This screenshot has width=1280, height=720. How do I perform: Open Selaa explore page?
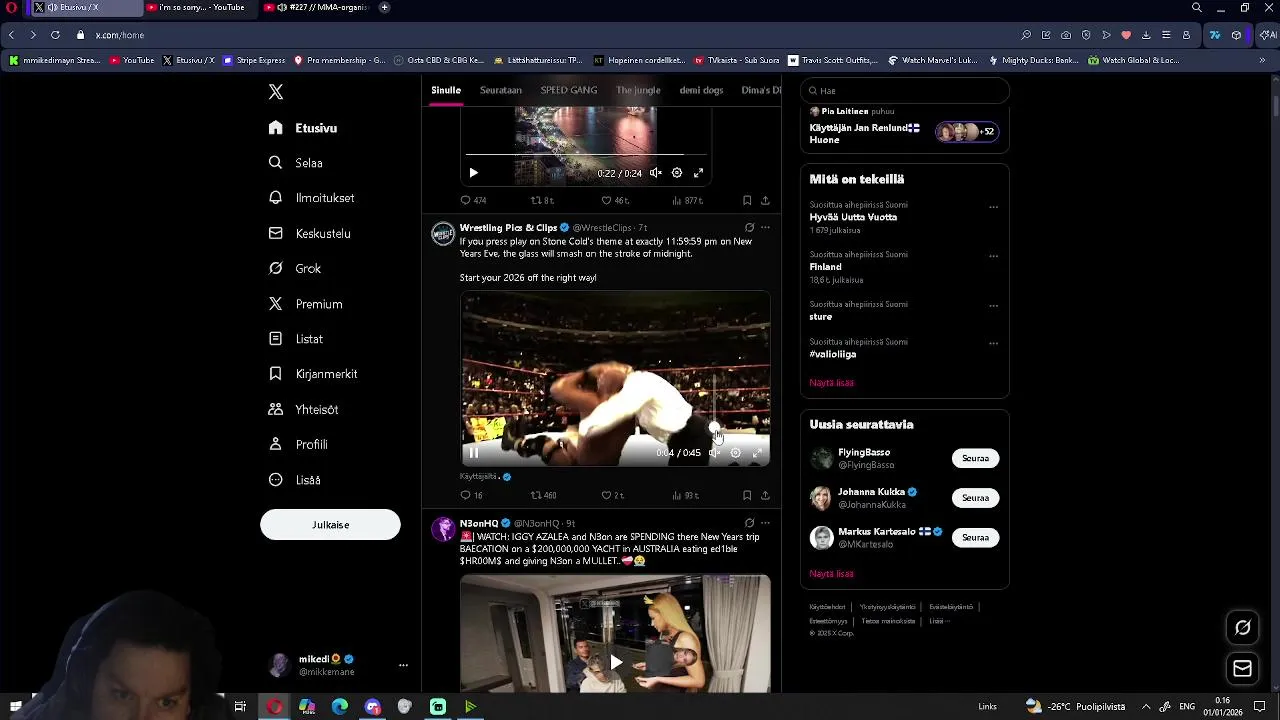[x=296, y=163]
